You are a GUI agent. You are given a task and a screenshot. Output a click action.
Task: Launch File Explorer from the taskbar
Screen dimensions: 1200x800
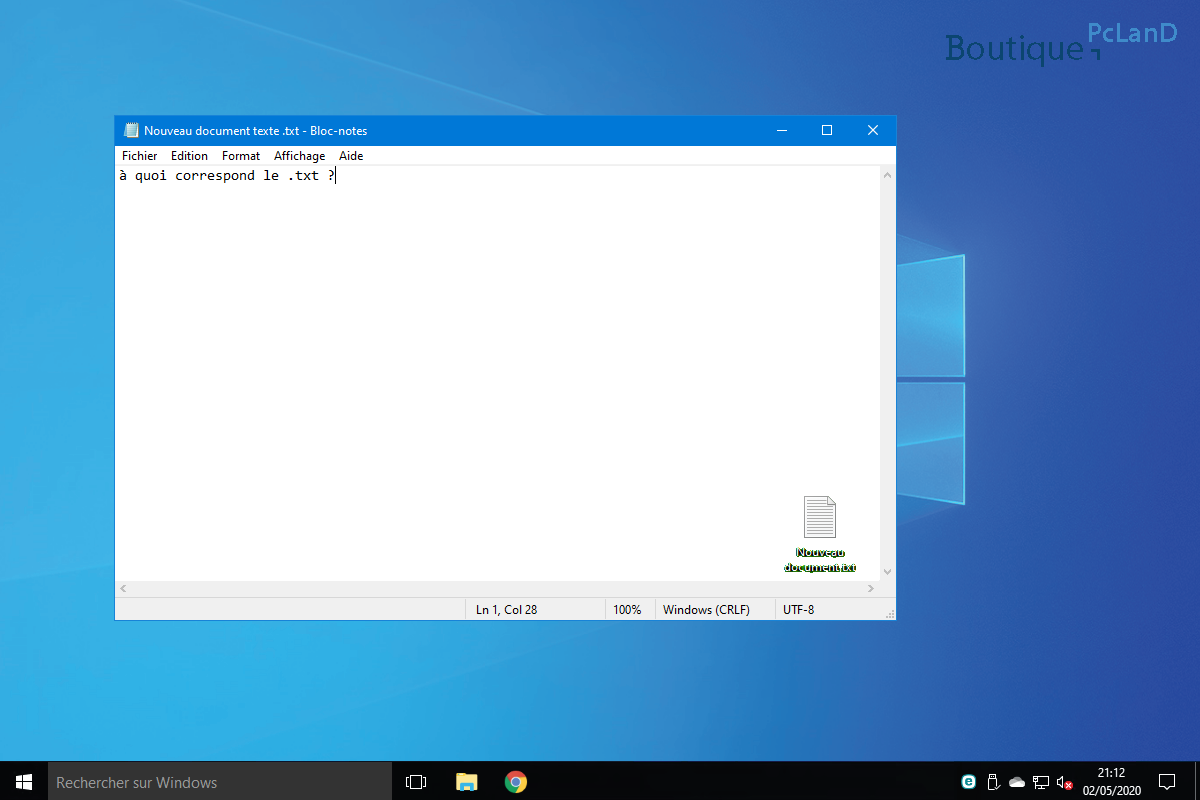(x=466, y=781)
